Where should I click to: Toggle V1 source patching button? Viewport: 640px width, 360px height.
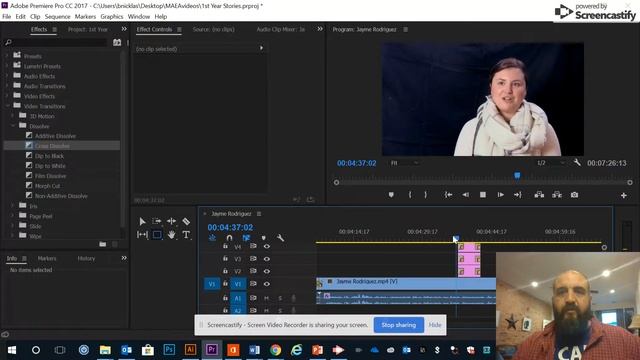tap(211, 284)
